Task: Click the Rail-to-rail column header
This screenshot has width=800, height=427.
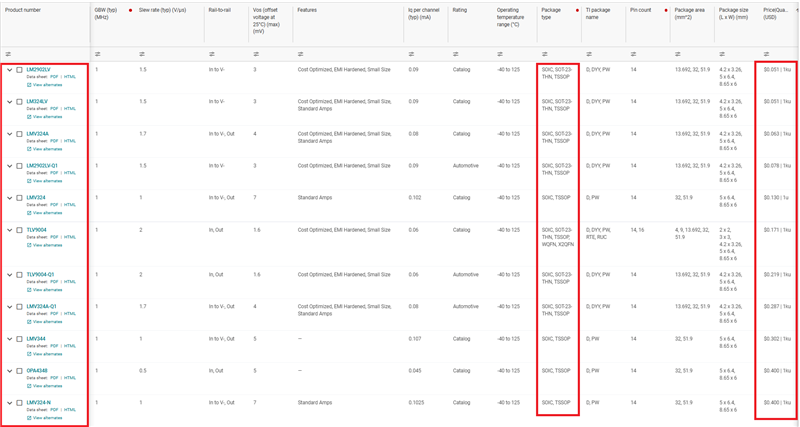Action: click(x=220, y=10)
